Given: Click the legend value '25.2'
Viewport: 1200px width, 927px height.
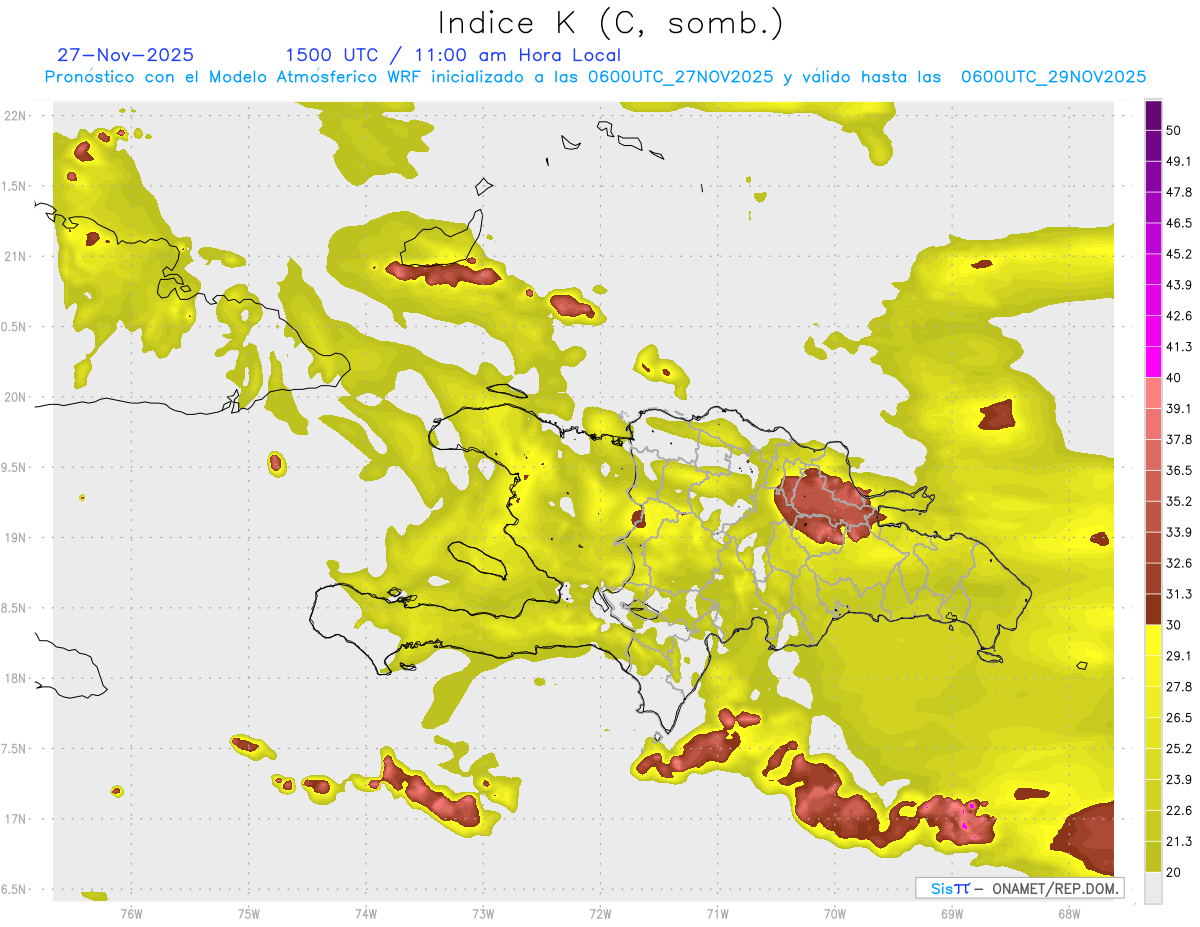Looking at the screenshot, I should click(1179, 749).
